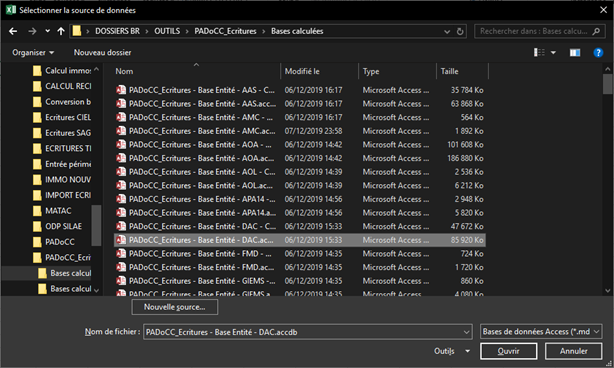The width and height of the screenshot is (614, 368).
Task: Select the Entrée périmè folder
Action: pyautogui.click(x=62, y=164)
